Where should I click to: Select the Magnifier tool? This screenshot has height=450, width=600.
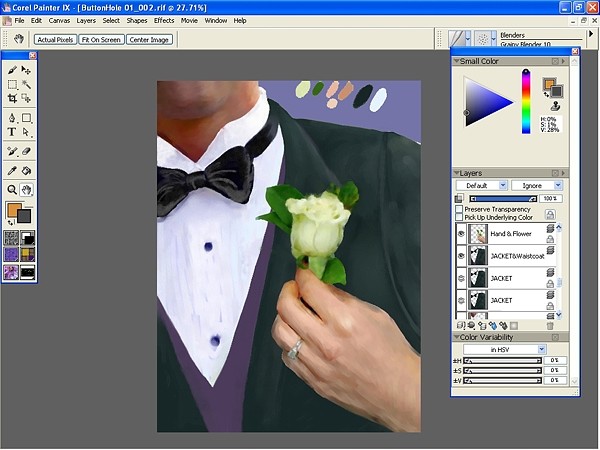[x=12, y=189]
